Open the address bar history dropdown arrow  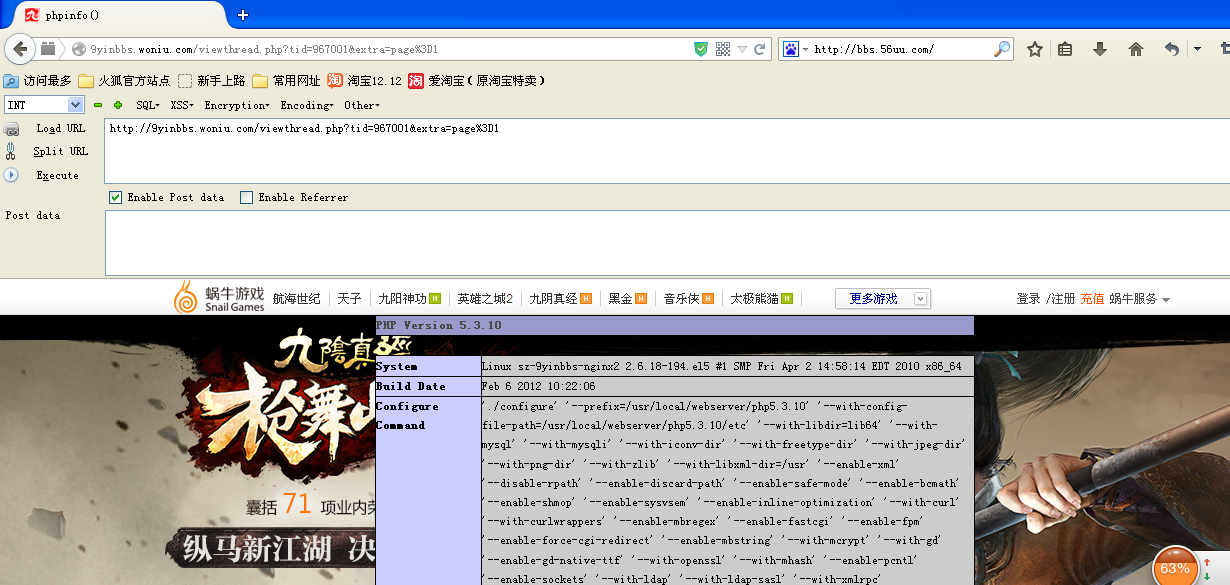743,49
